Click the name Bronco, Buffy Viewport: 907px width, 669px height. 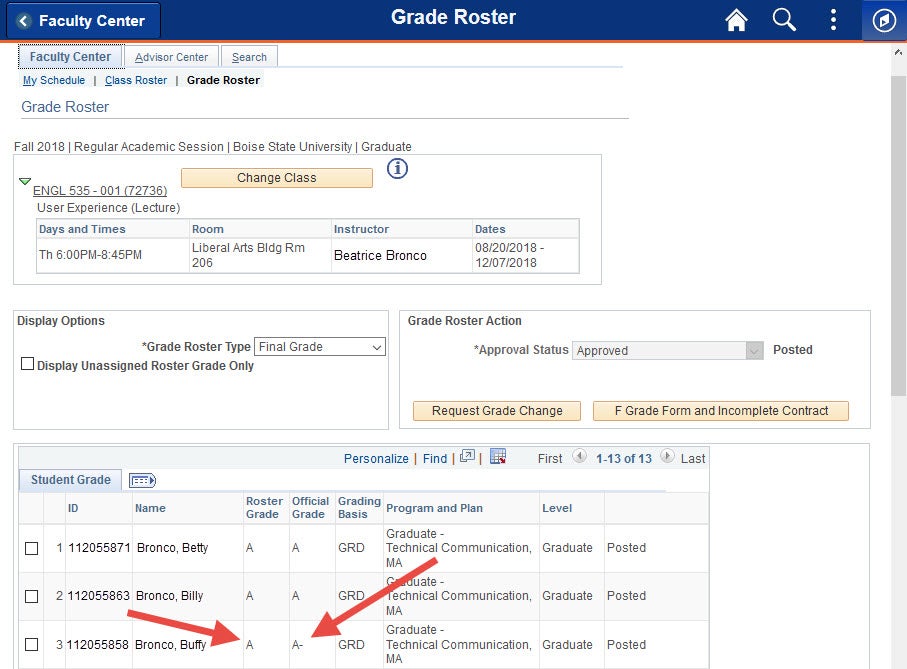[171, 645]
